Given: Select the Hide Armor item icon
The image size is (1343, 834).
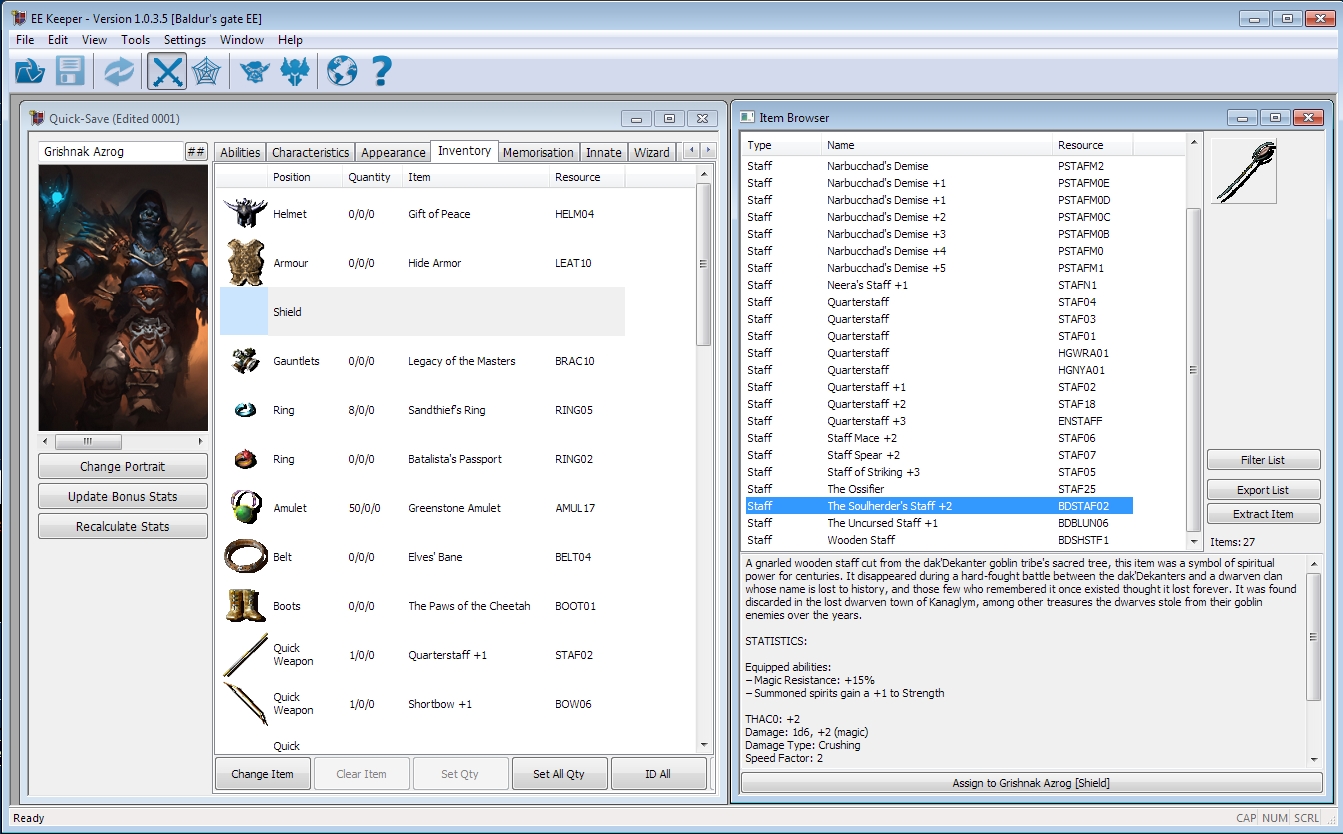Looking at the screenshot, I should pos(244,263).
